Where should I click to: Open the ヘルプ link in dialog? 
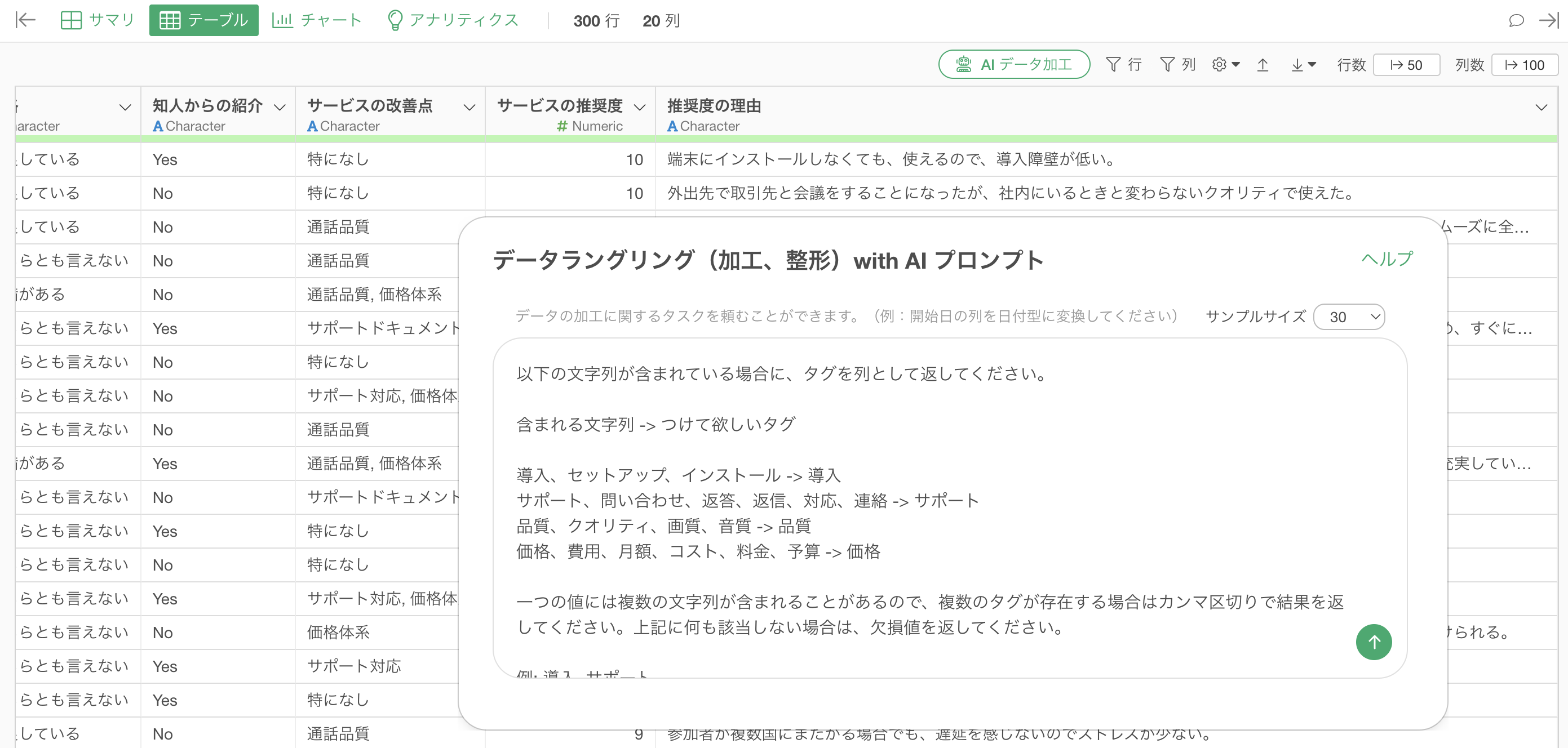point(1387,259)
